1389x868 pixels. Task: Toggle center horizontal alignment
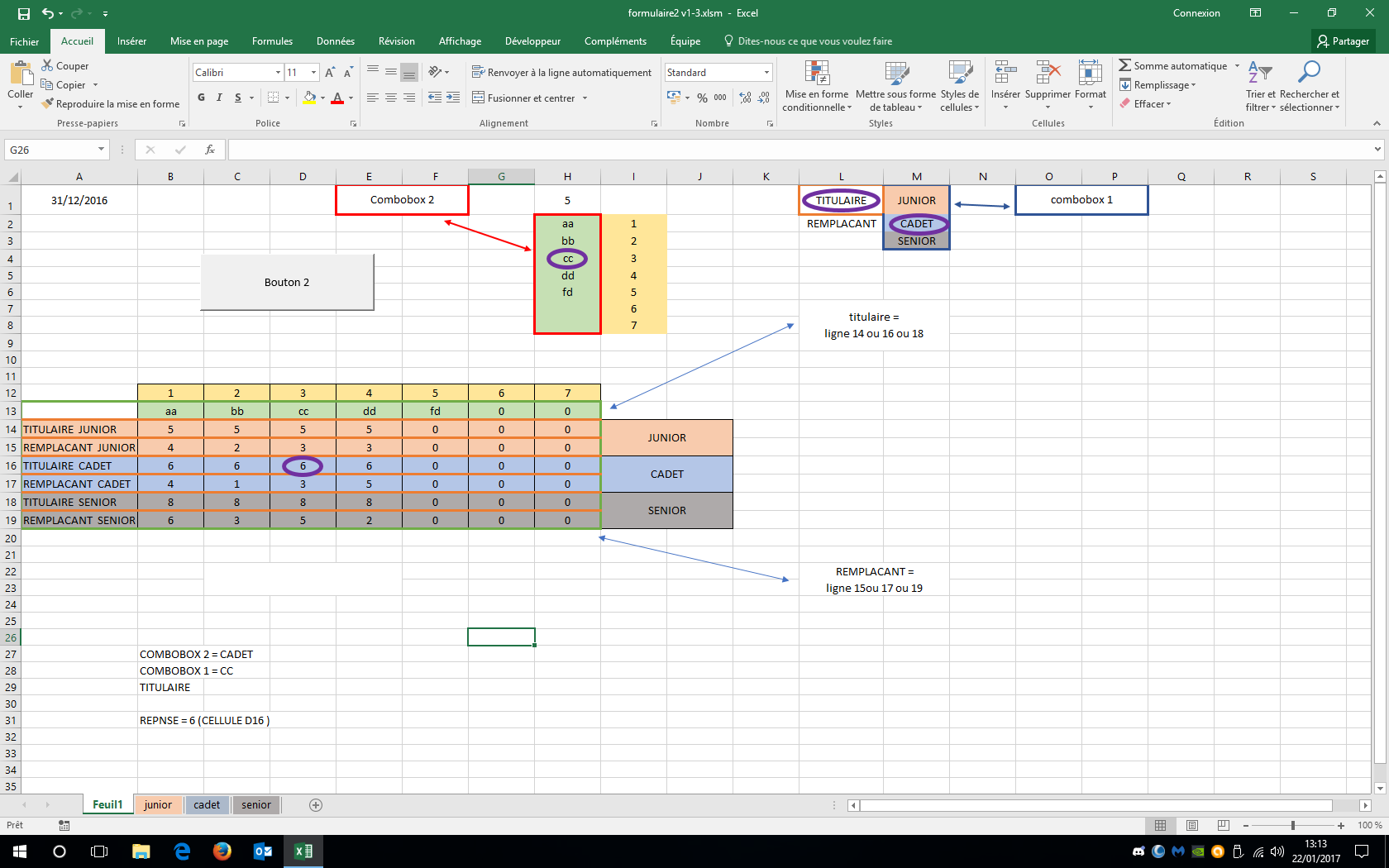coord(391,98)
